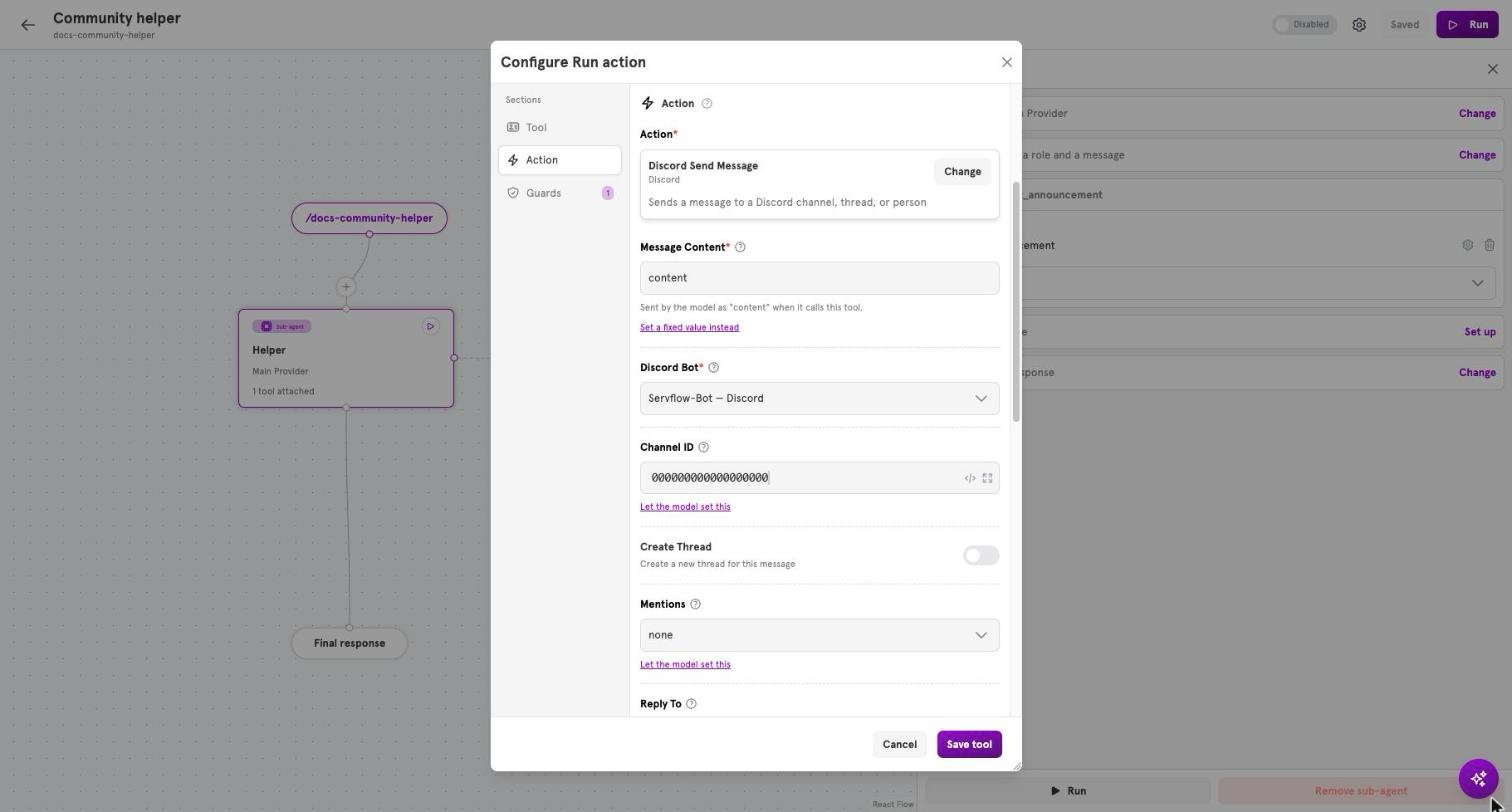Go to the Tool section
The image size is (1512, 812).
[559, 128]
